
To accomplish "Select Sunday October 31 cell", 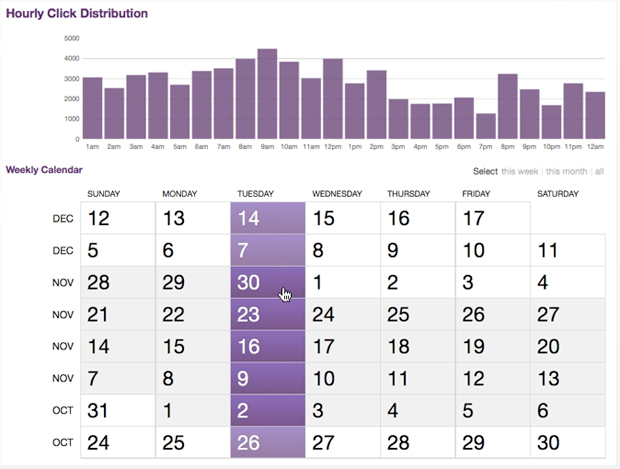I will tap(117, 410).
